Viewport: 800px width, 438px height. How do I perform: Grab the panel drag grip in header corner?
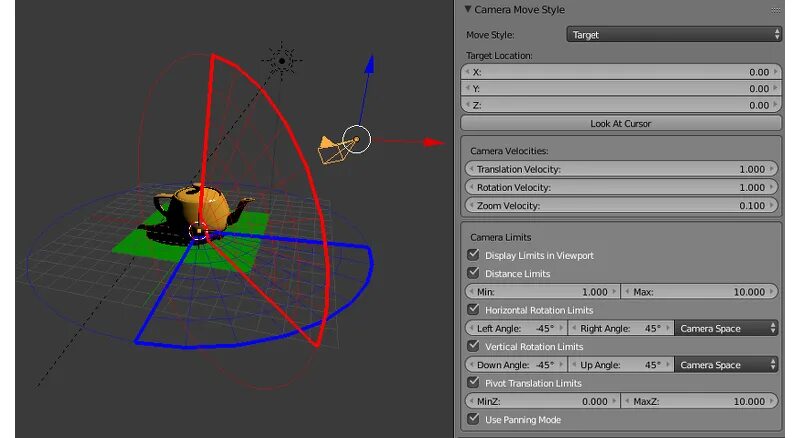776,10
